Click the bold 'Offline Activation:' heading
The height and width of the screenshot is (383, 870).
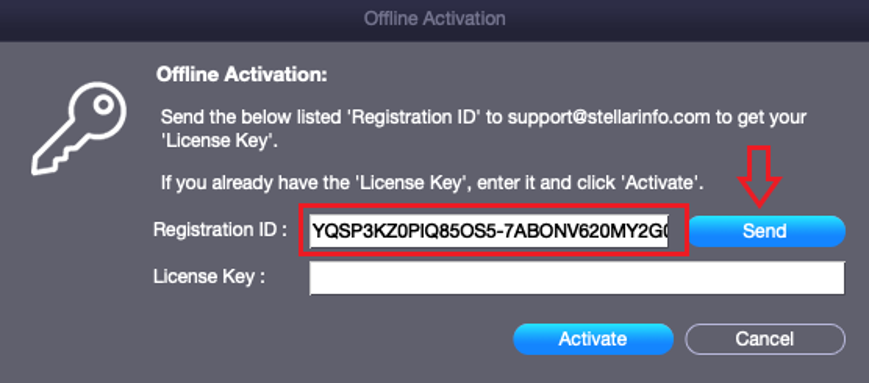242,74
